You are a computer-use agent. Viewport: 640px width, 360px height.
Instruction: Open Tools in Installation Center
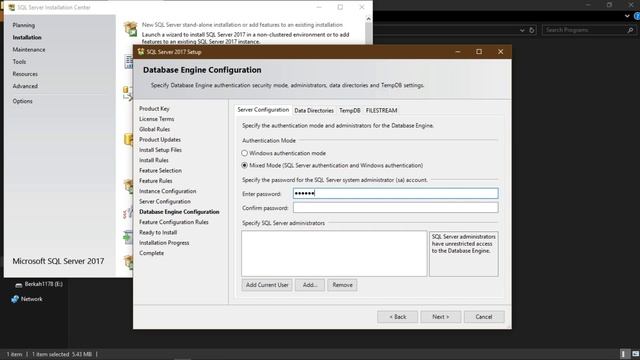(19, 62)
